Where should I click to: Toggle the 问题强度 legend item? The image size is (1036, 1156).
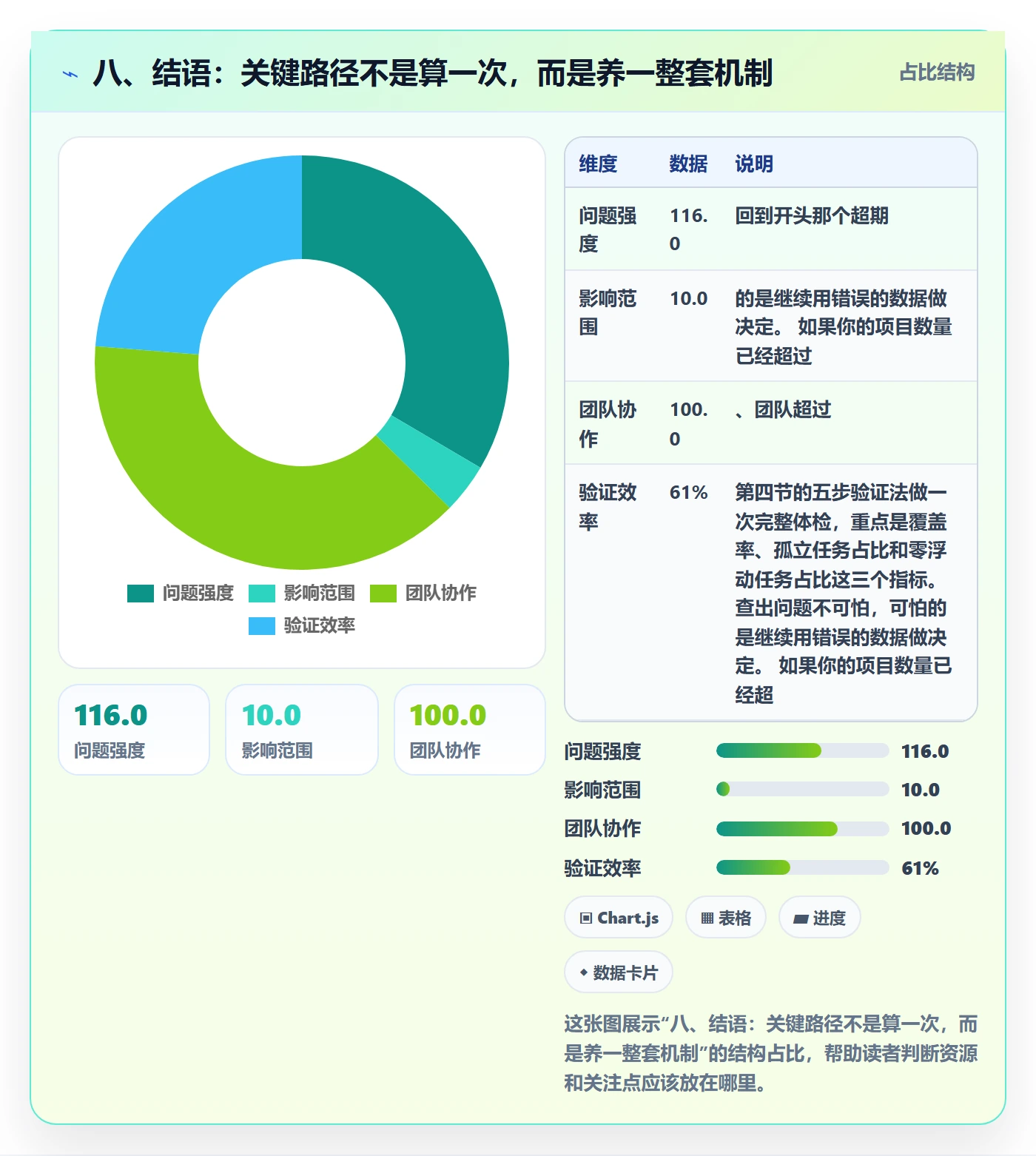point(181,593)
